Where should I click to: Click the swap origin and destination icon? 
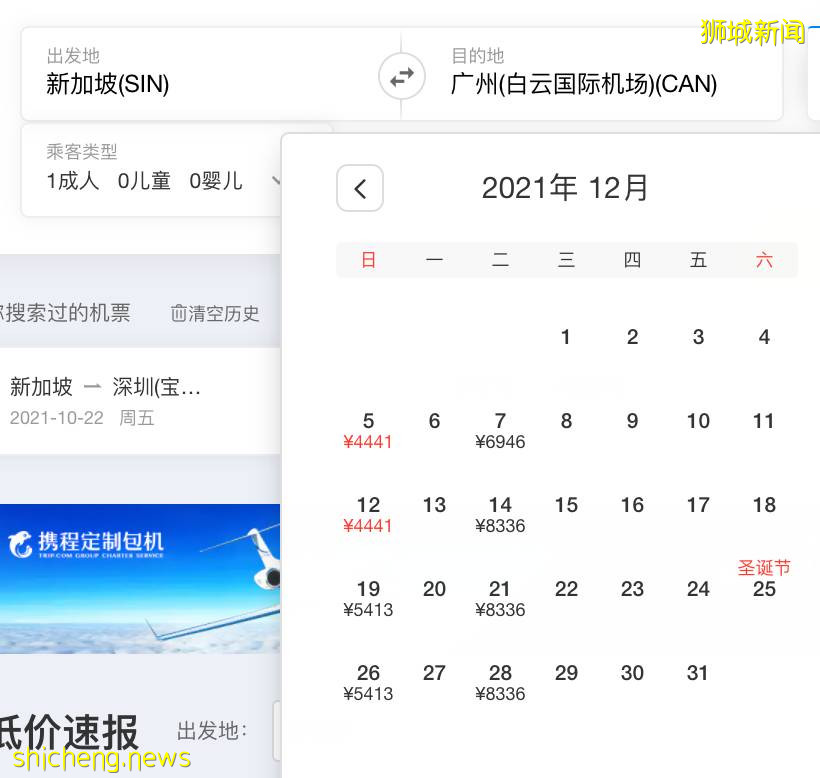401,75
